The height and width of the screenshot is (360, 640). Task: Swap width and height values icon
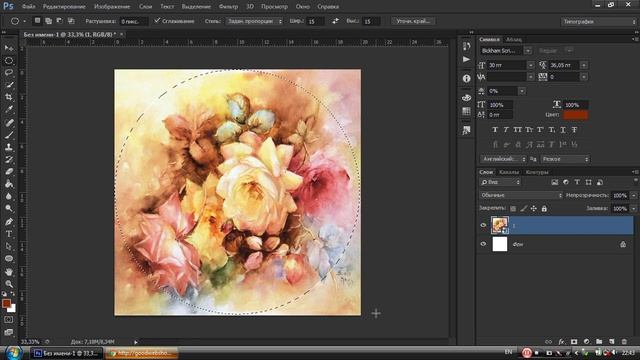click(335, 21)
